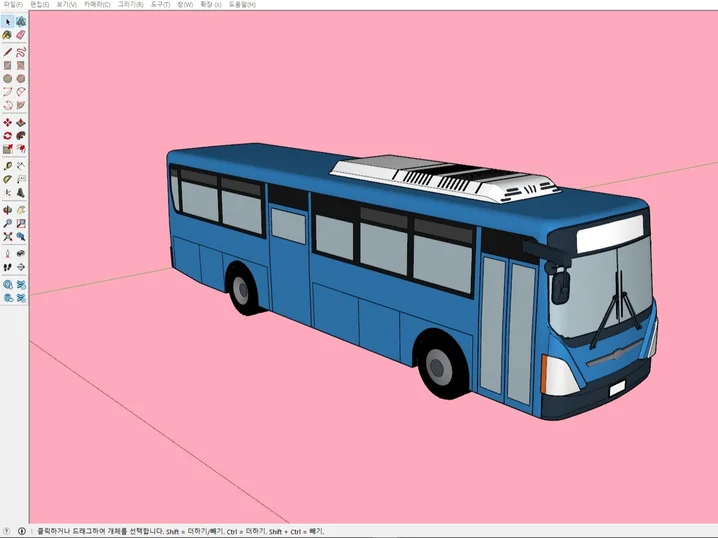Activate the Rotate tool
718x538 pixels.
pyautogui.click(x=8, y=136)
